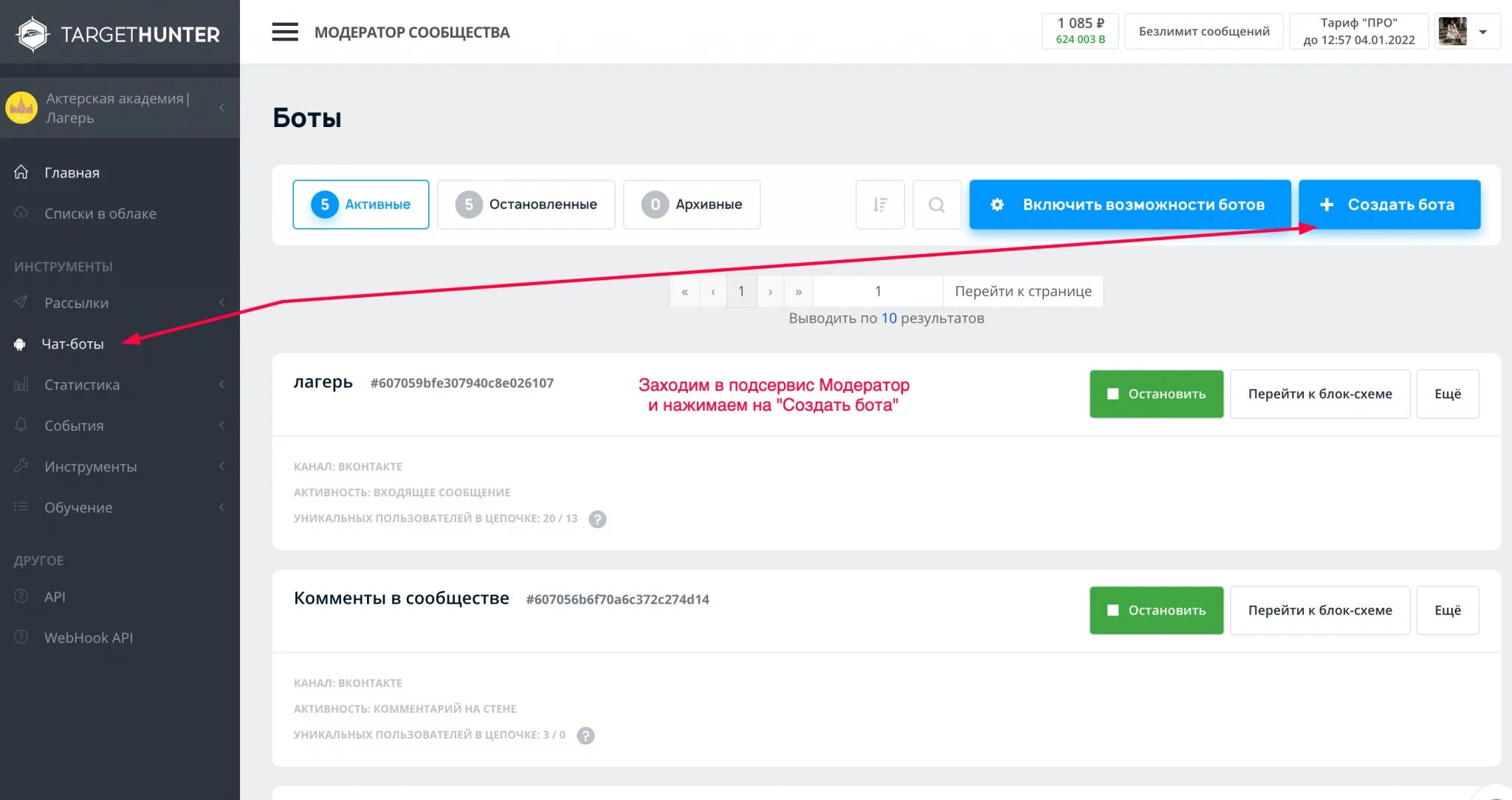Click the hamburger menu icon

click(285, 32)
